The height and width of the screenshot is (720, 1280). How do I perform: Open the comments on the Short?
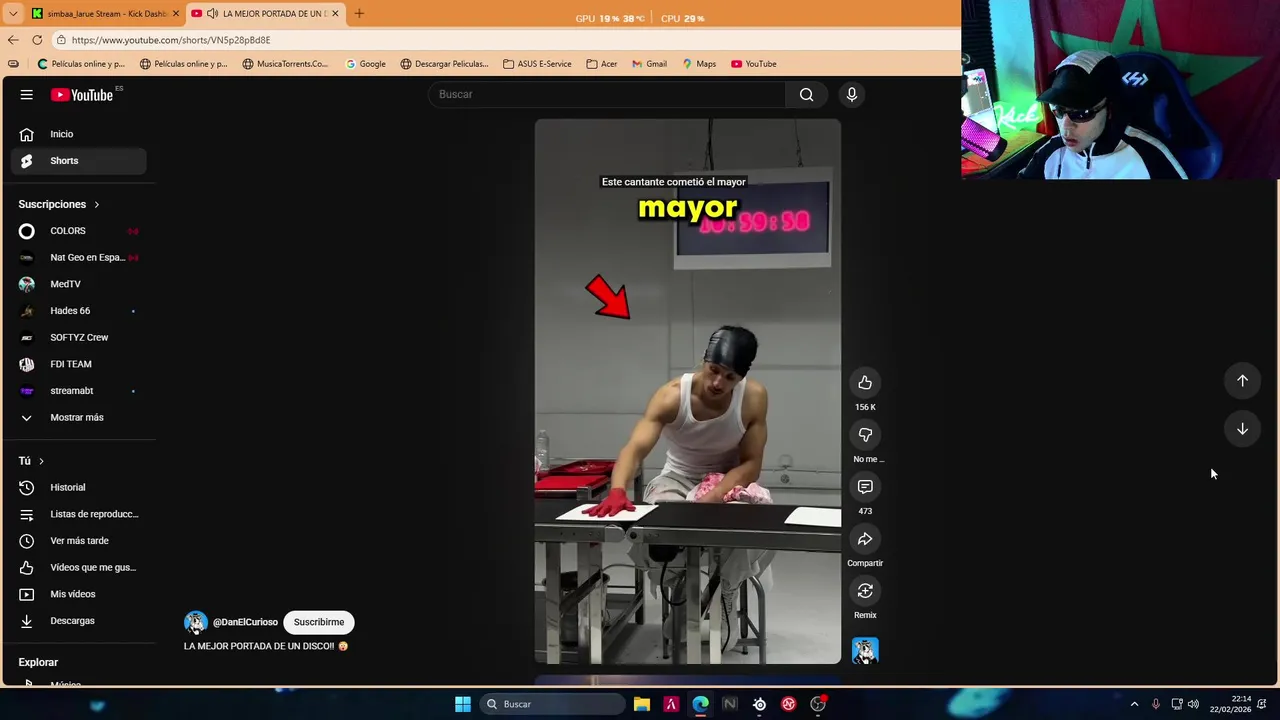[865, 487]
